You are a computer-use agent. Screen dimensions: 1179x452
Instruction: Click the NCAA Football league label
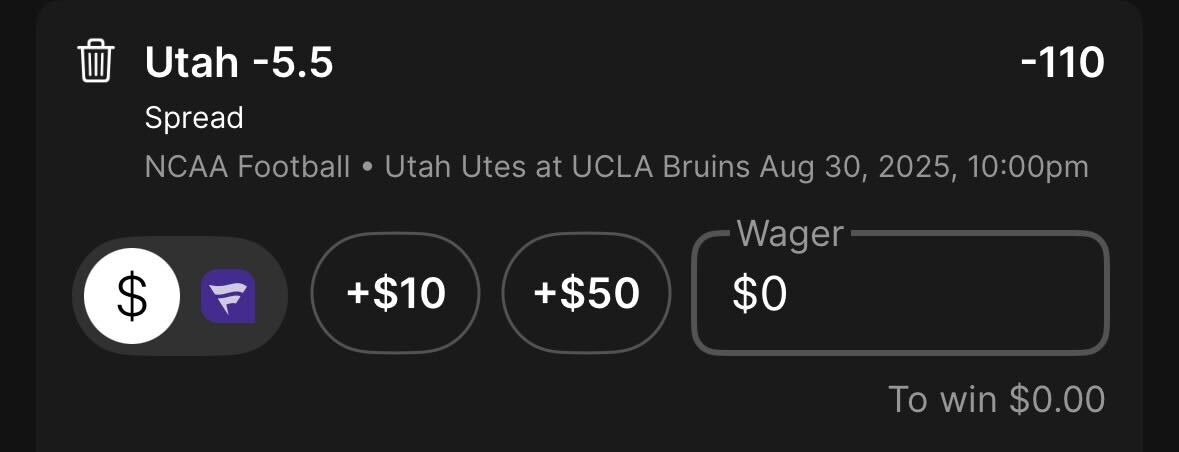tap(247, 167)
